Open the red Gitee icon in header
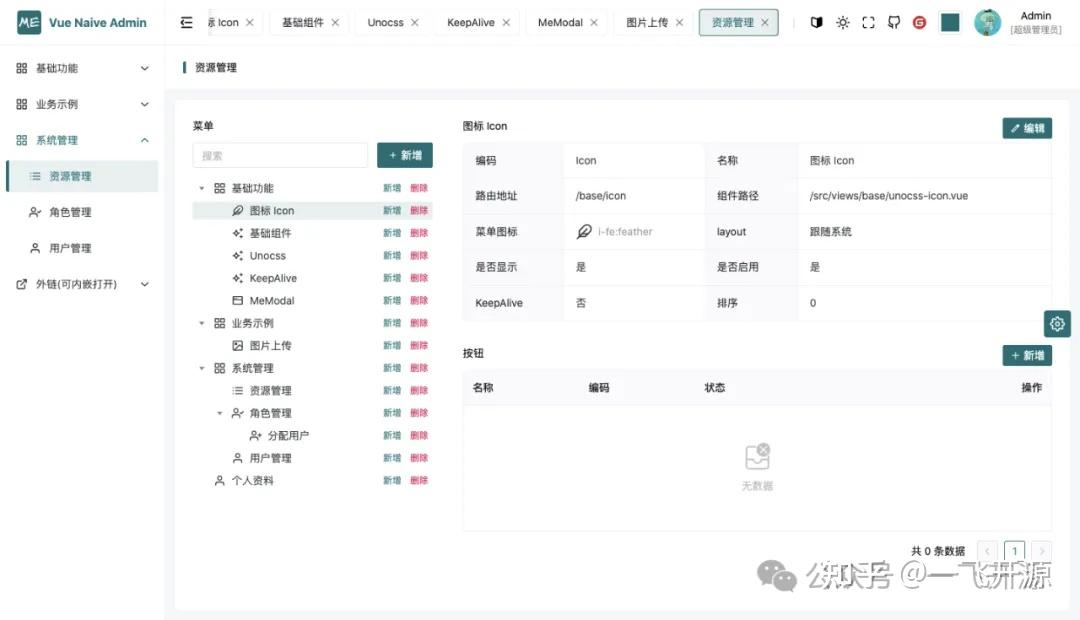1080x620 pixels. (920, 23)
